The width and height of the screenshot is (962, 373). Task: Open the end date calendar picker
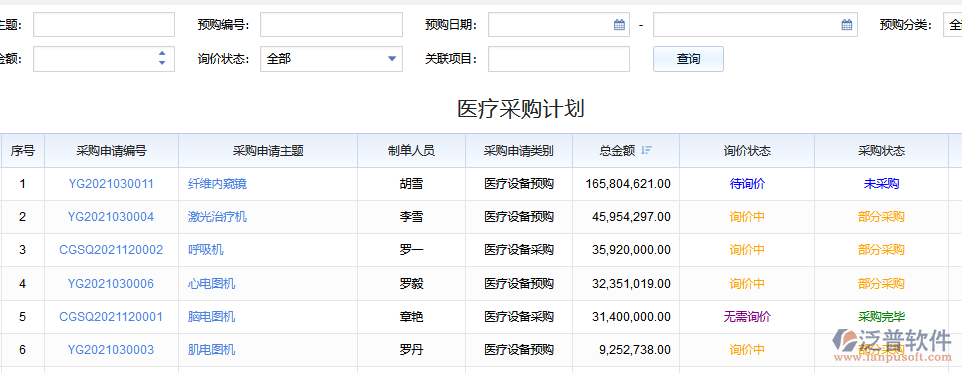[x=847, y=25]
